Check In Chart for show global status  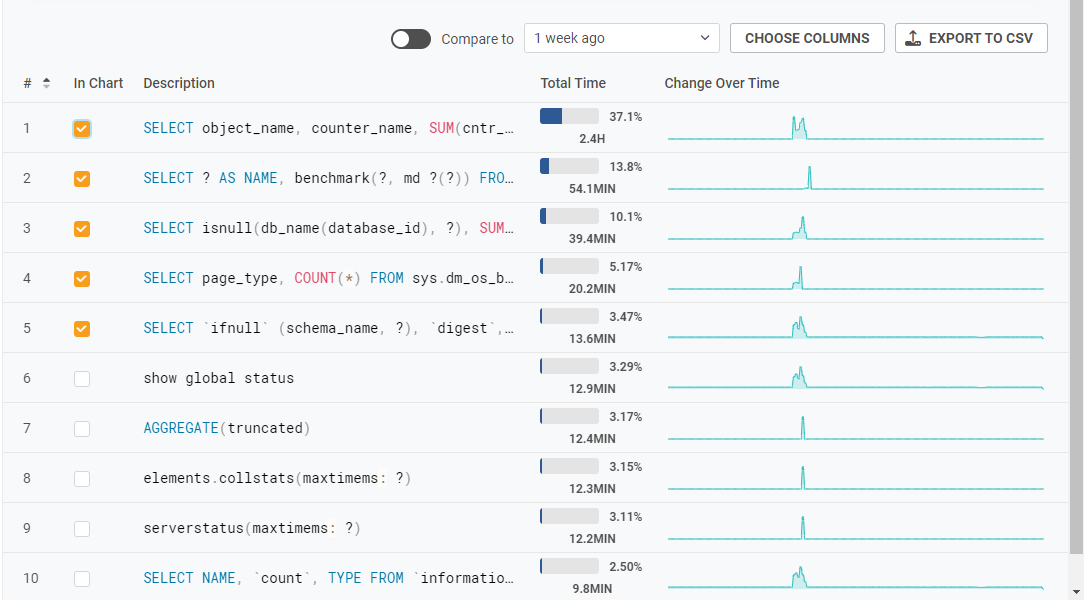(x=82, y=379)
